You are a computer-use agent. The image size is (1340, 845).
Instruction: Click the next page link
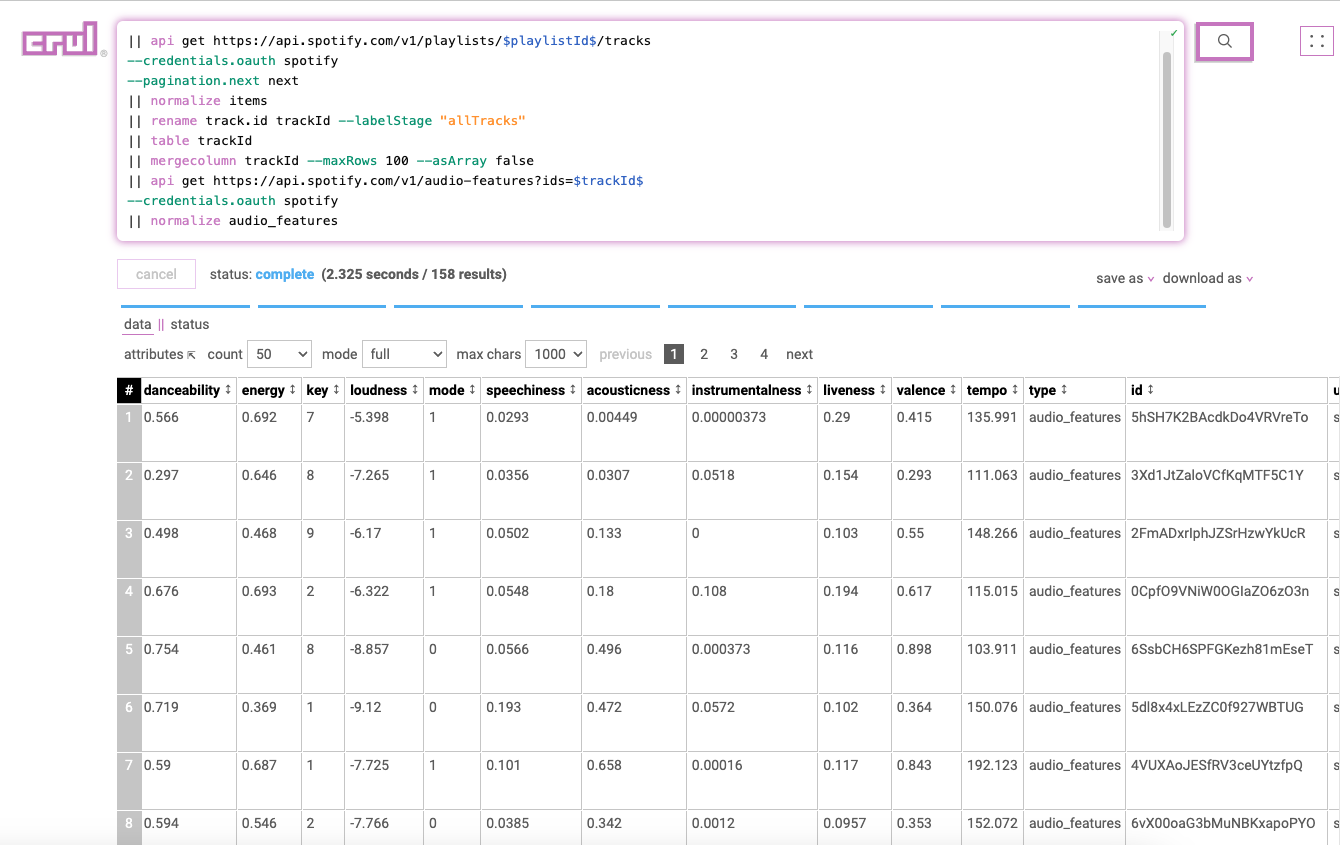(799, 354)
